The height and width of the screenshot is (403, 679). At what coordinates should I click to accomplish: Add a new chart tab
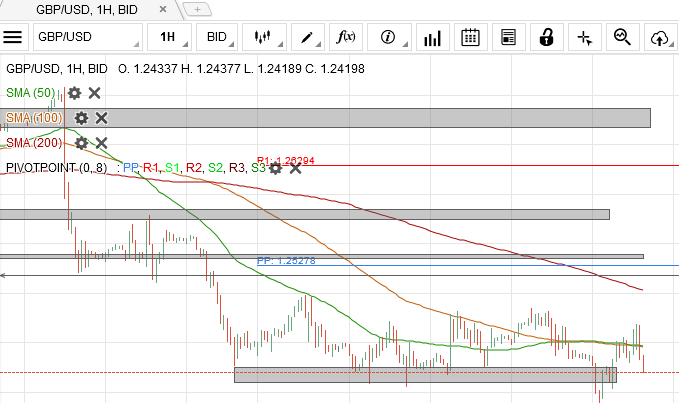[197, 9]
